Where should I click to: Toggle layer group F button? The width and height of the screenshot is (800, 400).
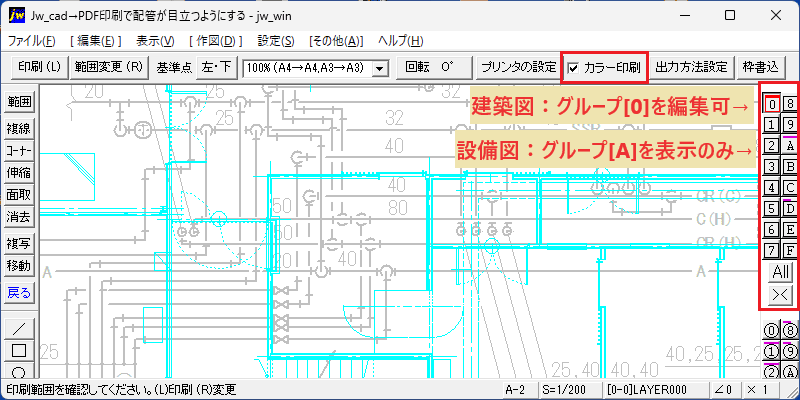[790, 251]
